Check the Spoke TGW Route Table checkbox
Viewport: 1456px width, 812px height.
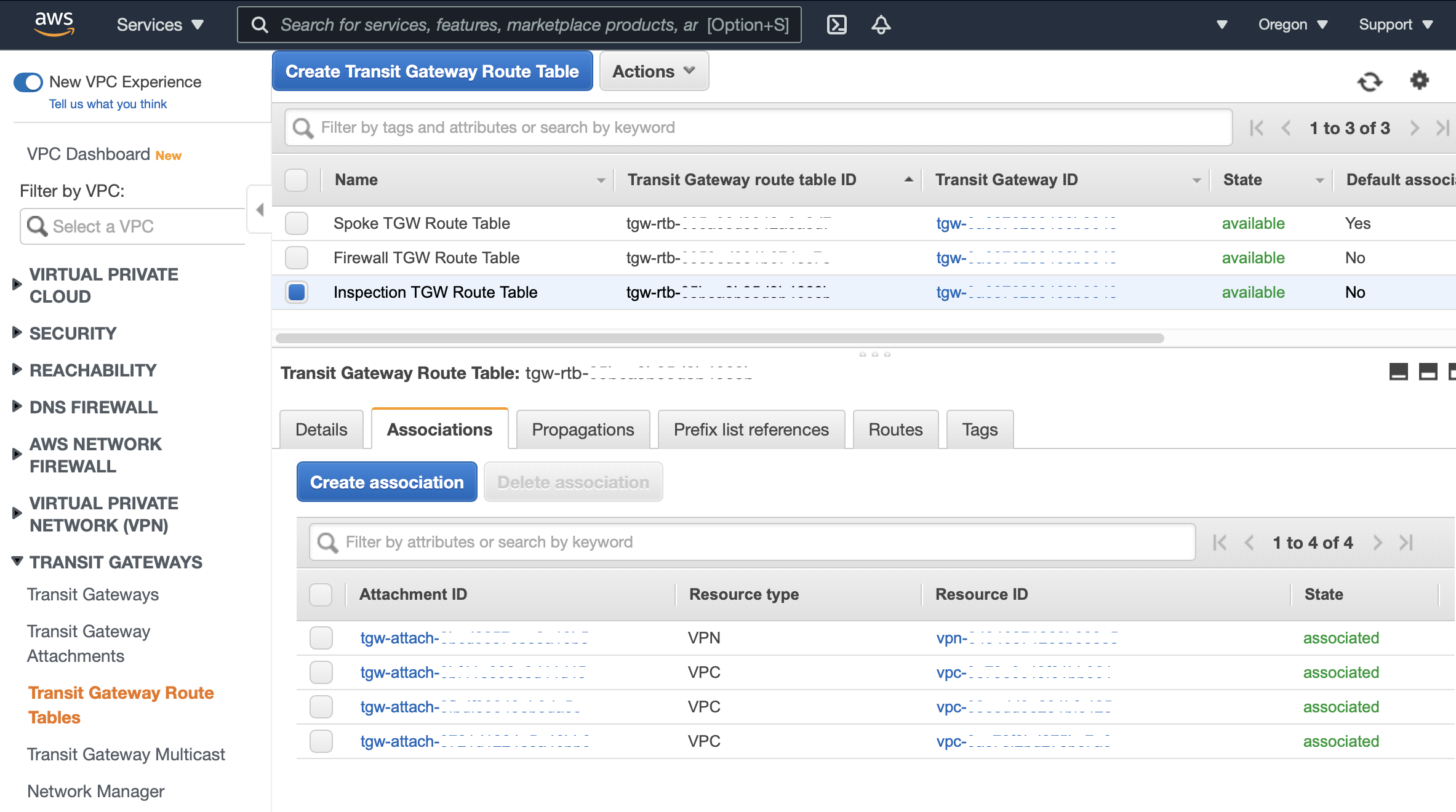tap(297, 223)
